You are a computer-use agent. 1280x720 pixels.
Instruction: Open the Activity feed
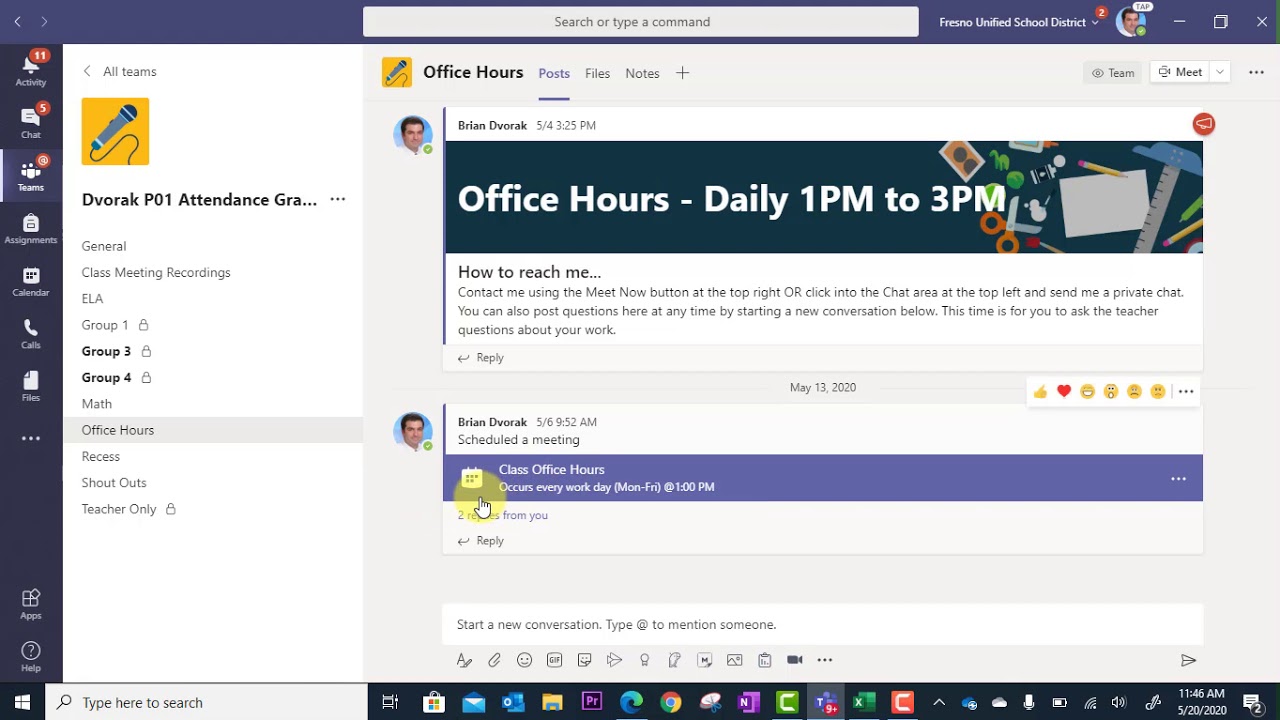pyautogui.click(x=31, y=68)
